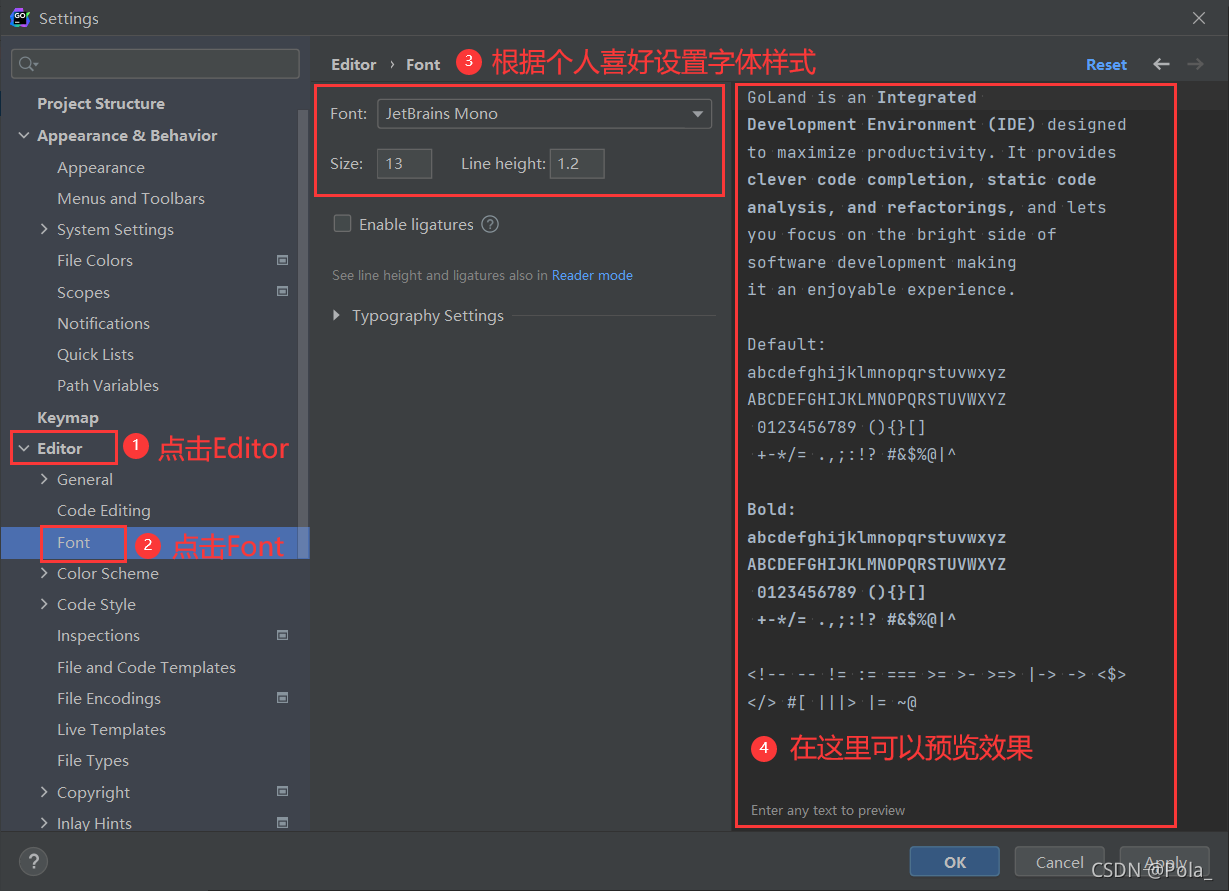The image size is (1229, 891).
Task: Click the help question mark next to Enable ligatures
Action: (x=490, y=224)
